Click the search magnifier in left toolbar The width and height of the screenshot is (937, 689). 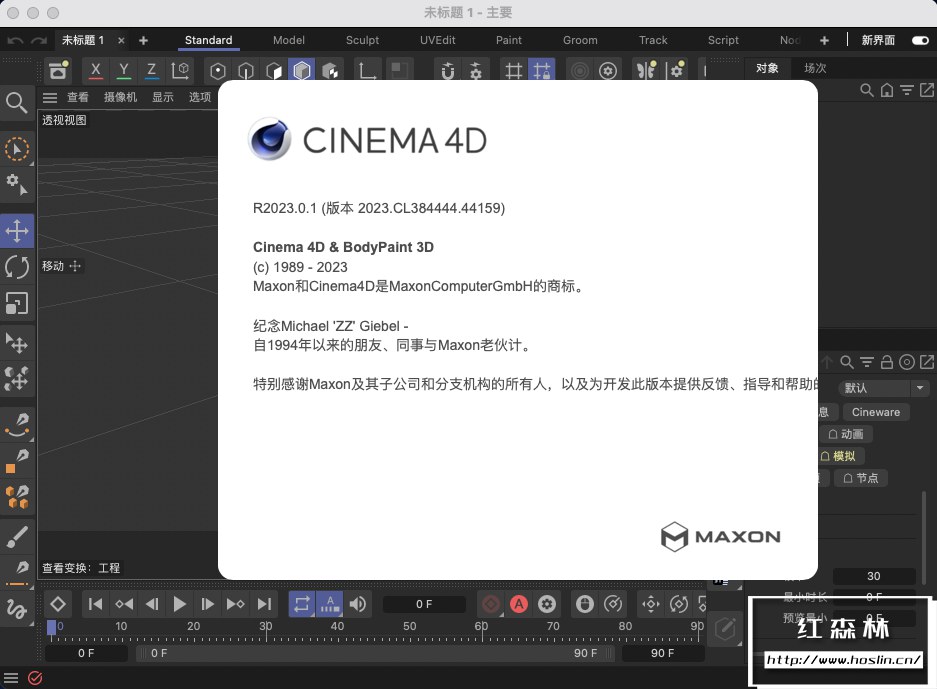[x=16, y=103]
